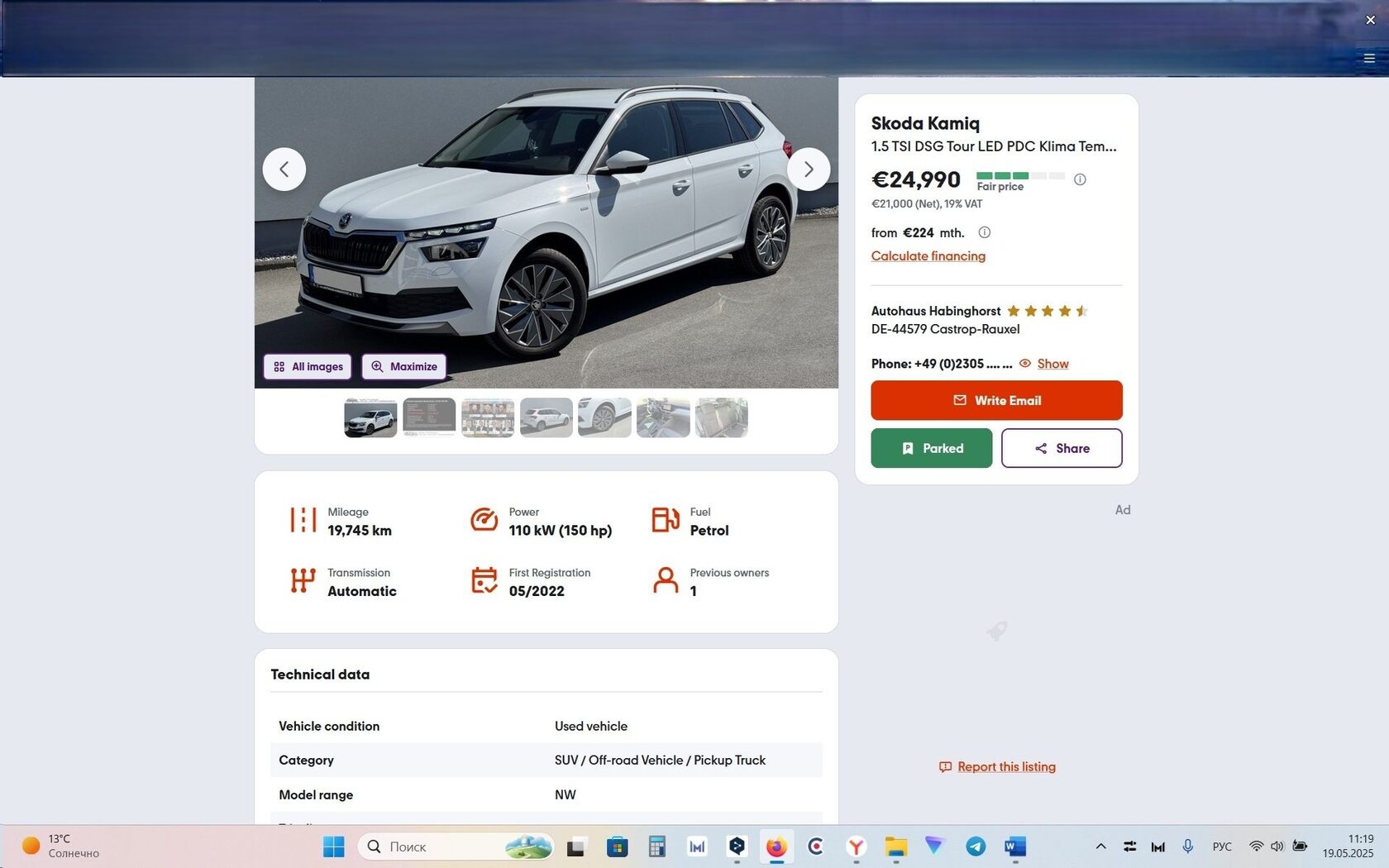
Task: Show the previous car photo
Action: coord(284,169)
